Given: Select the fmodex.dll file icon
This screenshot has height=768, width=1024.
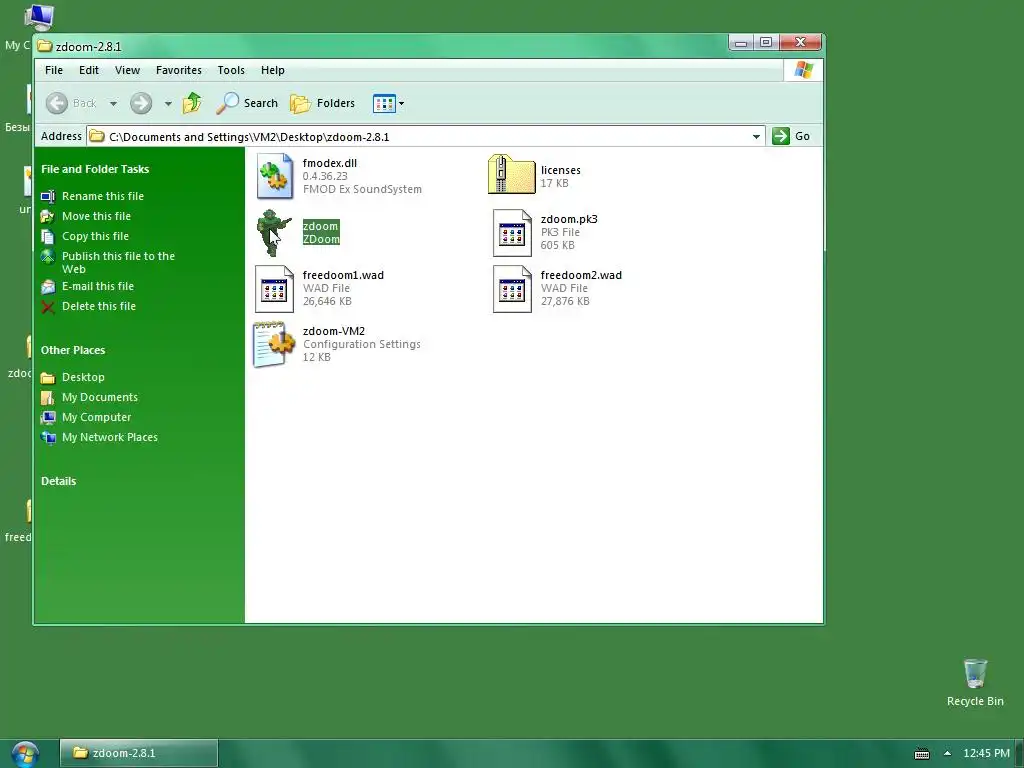Looking at the screenshot, I should (x=274, y=176).
